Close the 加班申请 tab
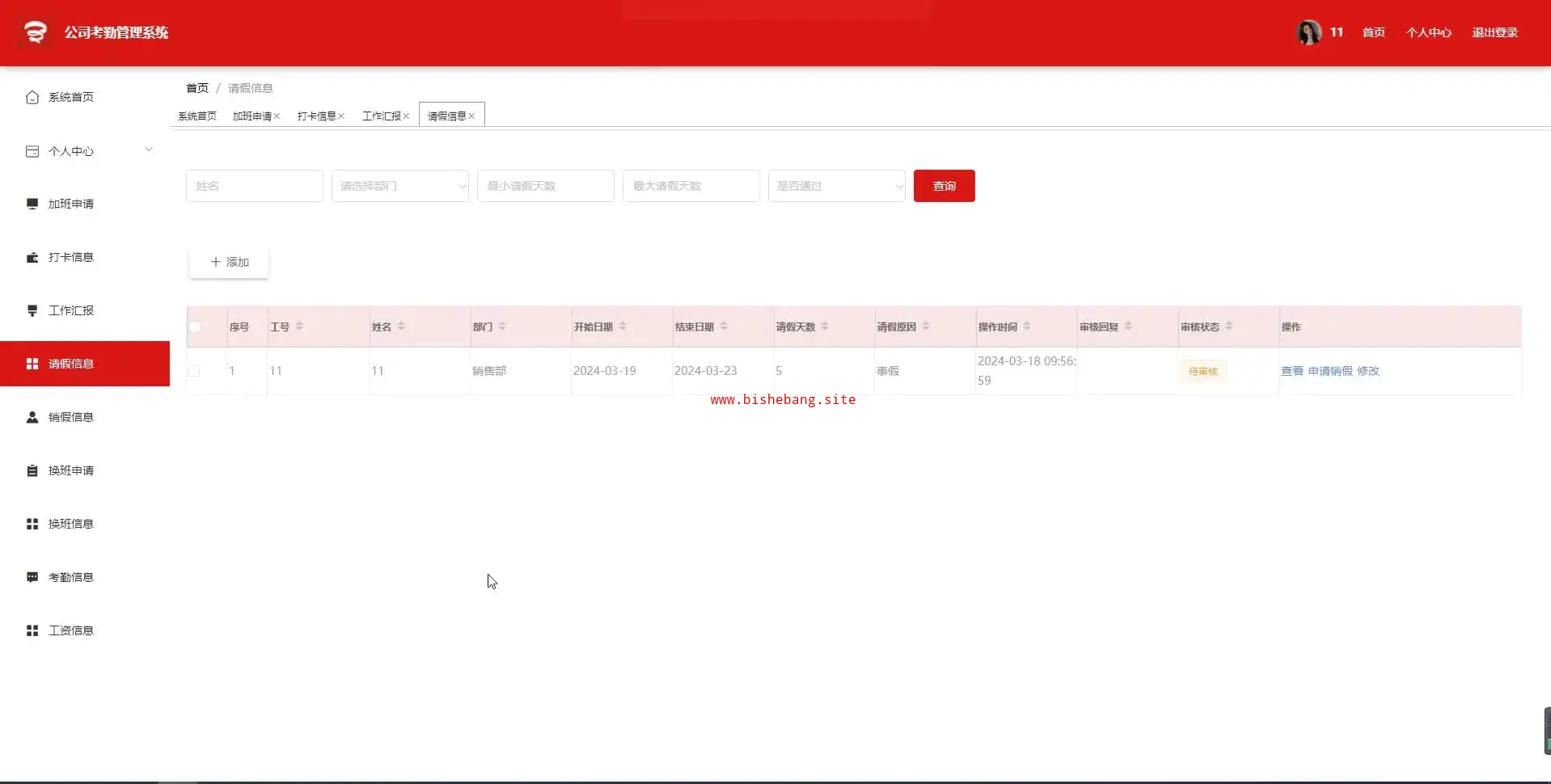 click(x=277, y=116)
